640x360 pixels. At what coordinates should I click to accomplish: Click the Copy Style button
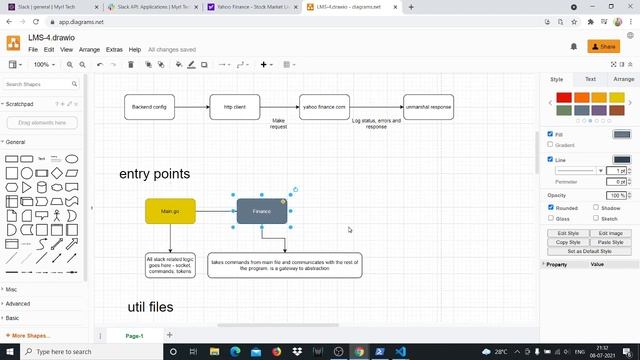[568, 242]
